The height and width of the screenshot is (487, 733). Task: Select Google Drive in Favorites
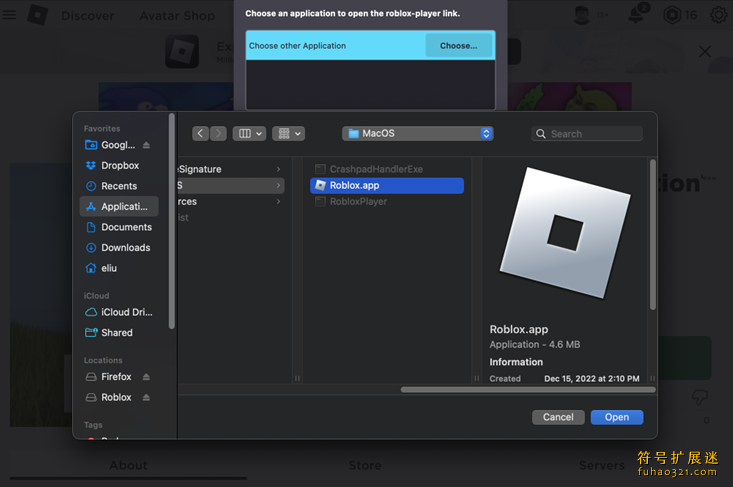(118, 145)
